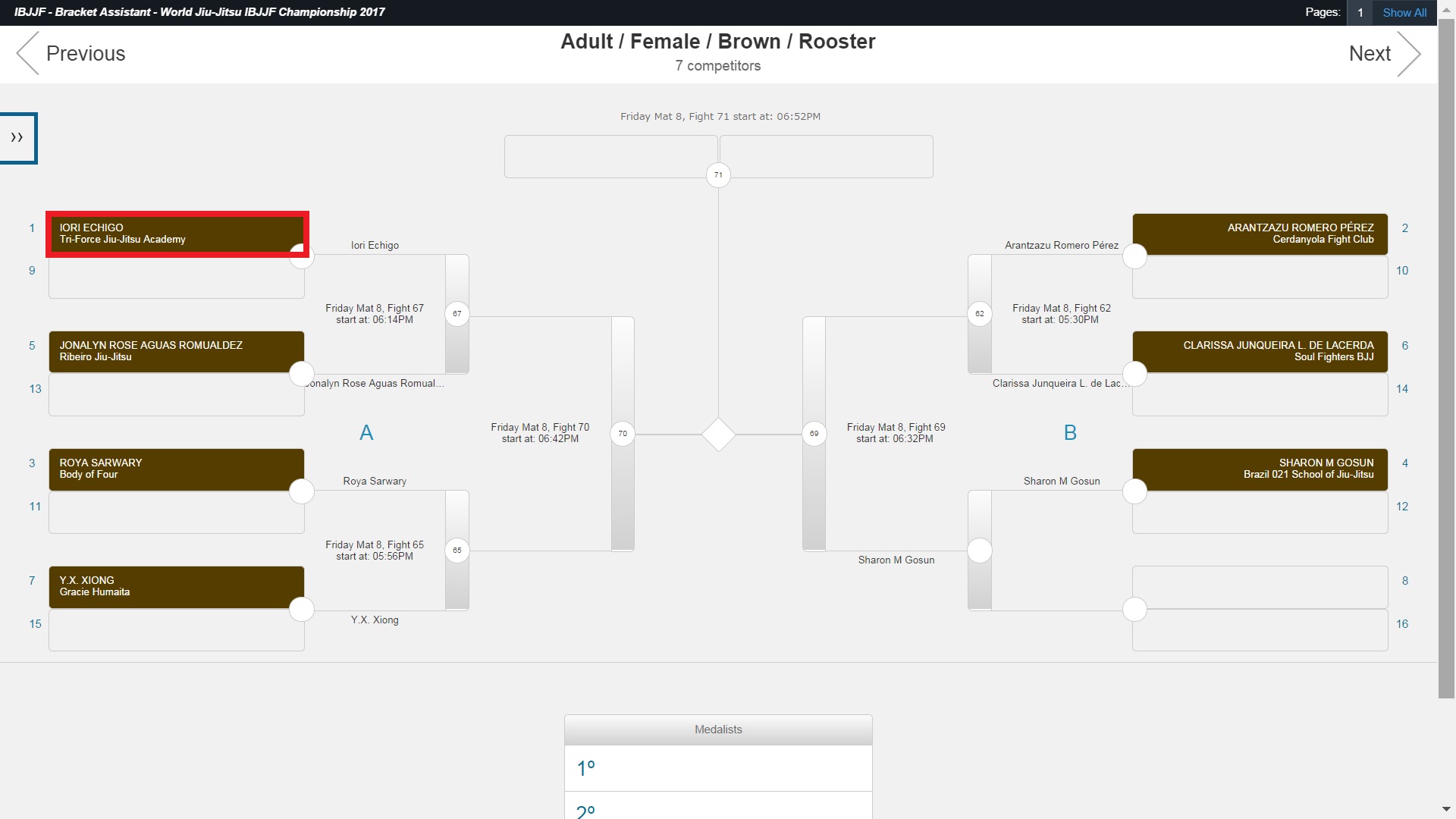This screenshot has height=819, width=1456.
Task: Click the fight 69 semifinal circle marker
Action: (814, 434)
